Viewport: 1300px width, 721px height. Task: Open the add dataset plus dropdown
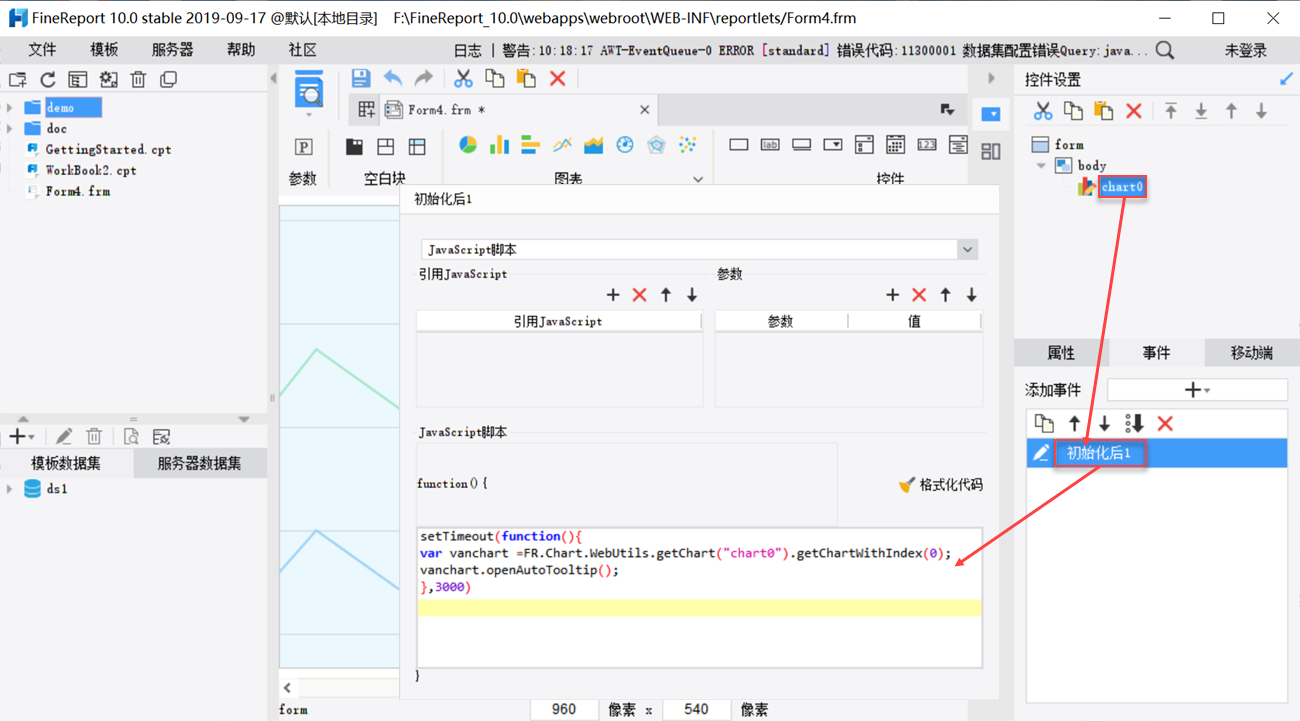click(x=21, y=437)
